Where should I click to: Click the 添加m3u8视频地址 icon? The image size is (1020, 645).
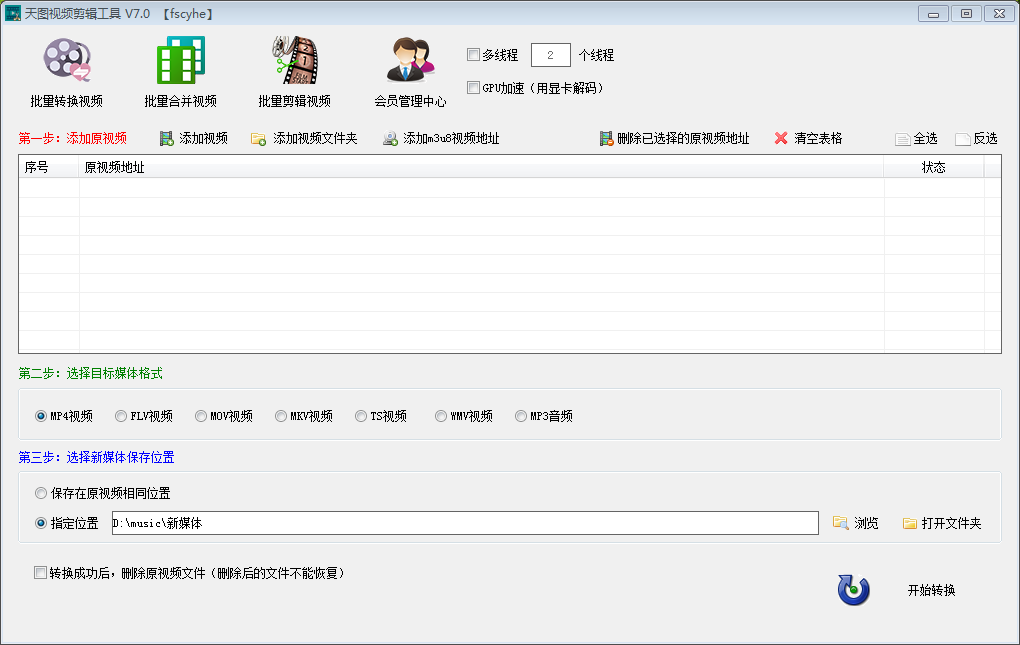click(390, 138)
